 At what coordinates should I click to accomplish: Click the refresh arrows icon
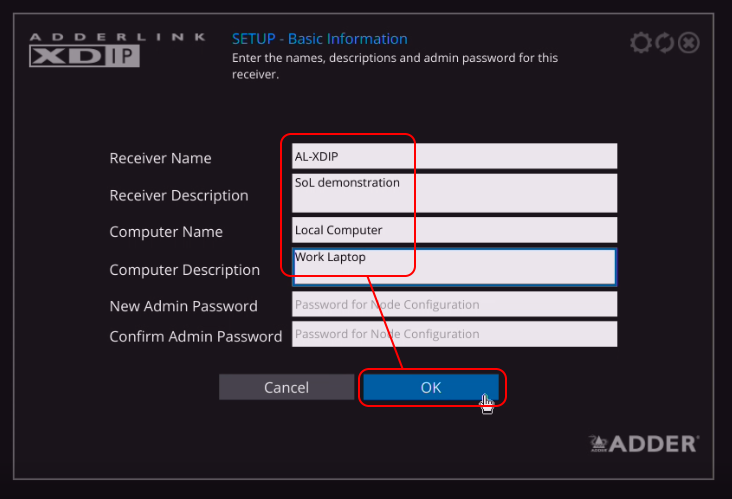click(x=664, y=43)
